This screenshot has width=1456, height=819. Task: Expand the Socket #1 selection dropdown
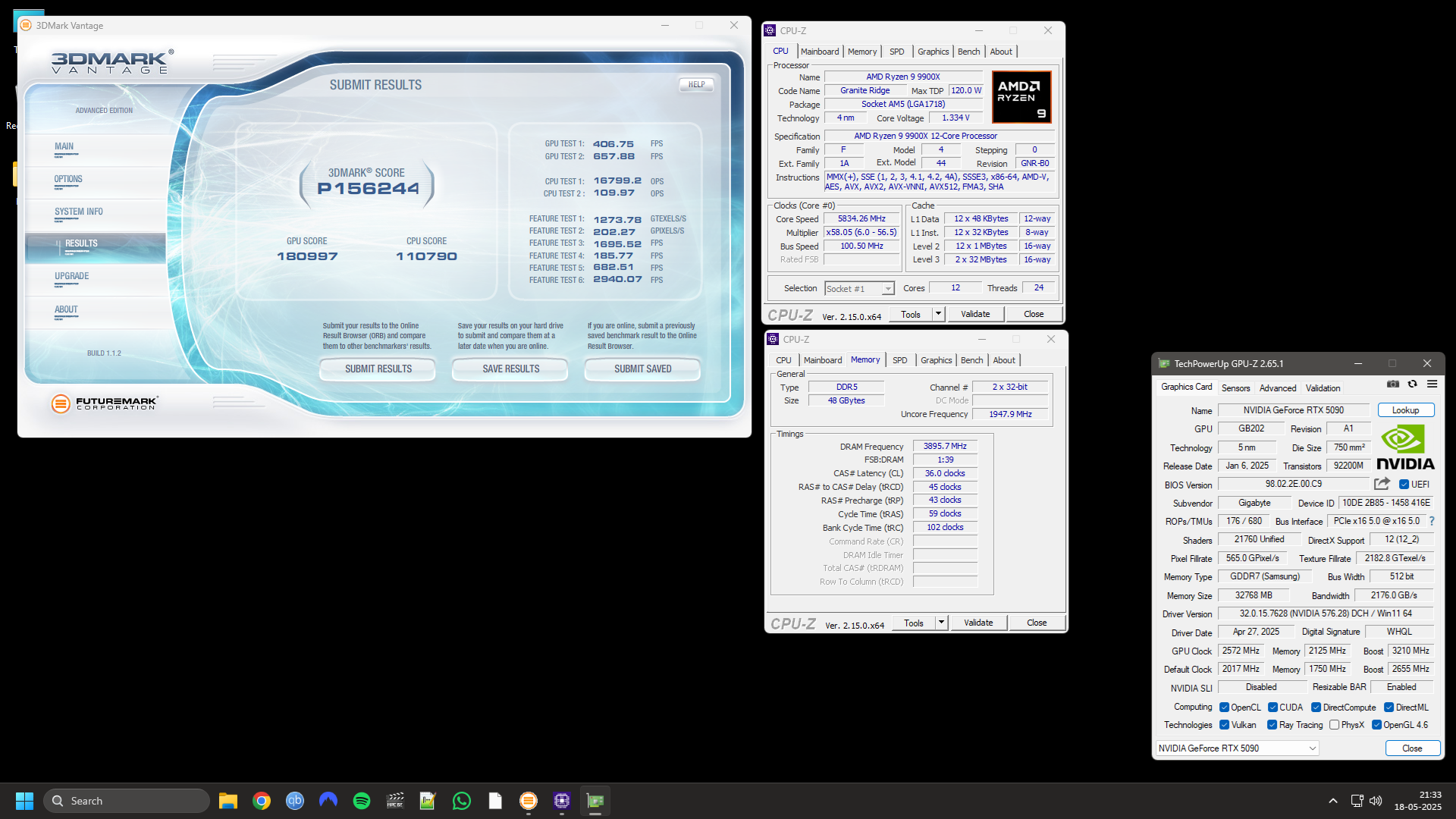[x=887, y=289]
